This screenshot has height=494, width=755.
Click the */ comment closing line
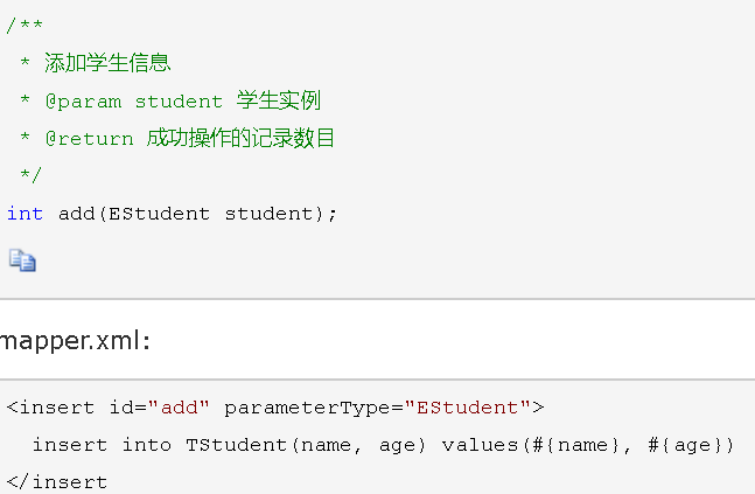pos(31,175)
